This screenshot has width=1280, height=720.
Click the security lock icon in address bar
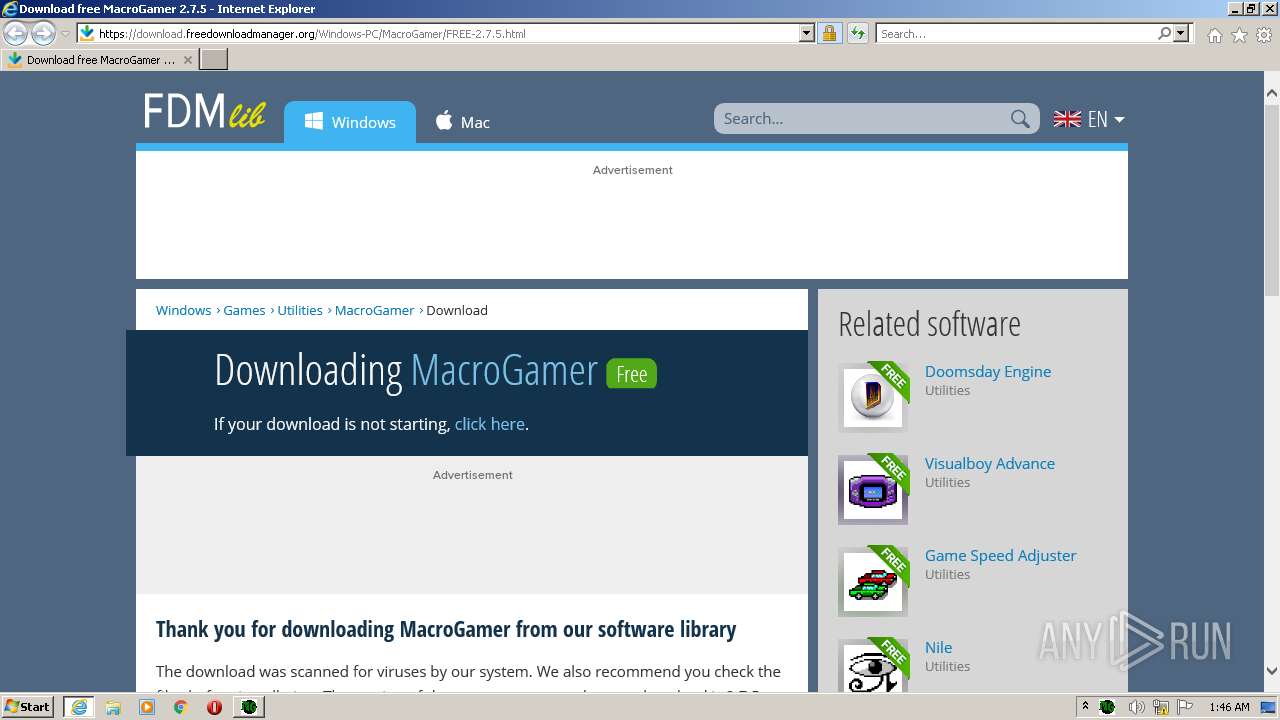coord(829,34)
